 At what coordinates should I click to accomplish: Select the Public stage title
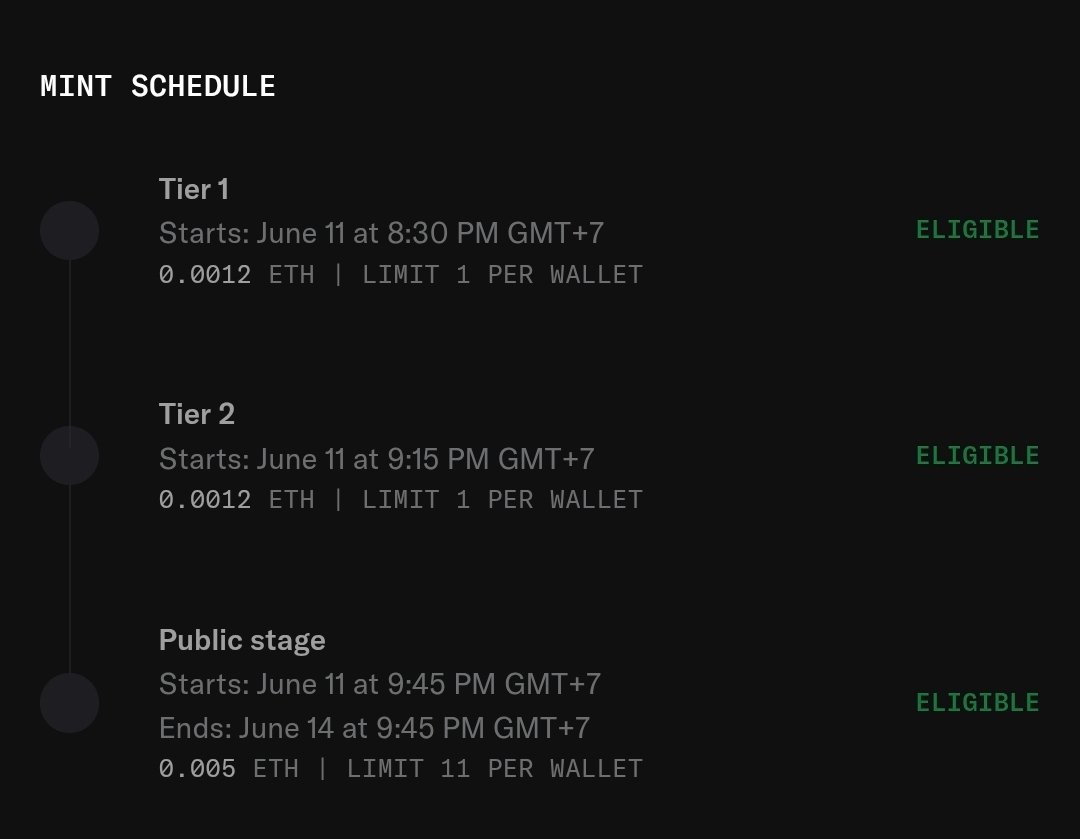coord(242,641)
